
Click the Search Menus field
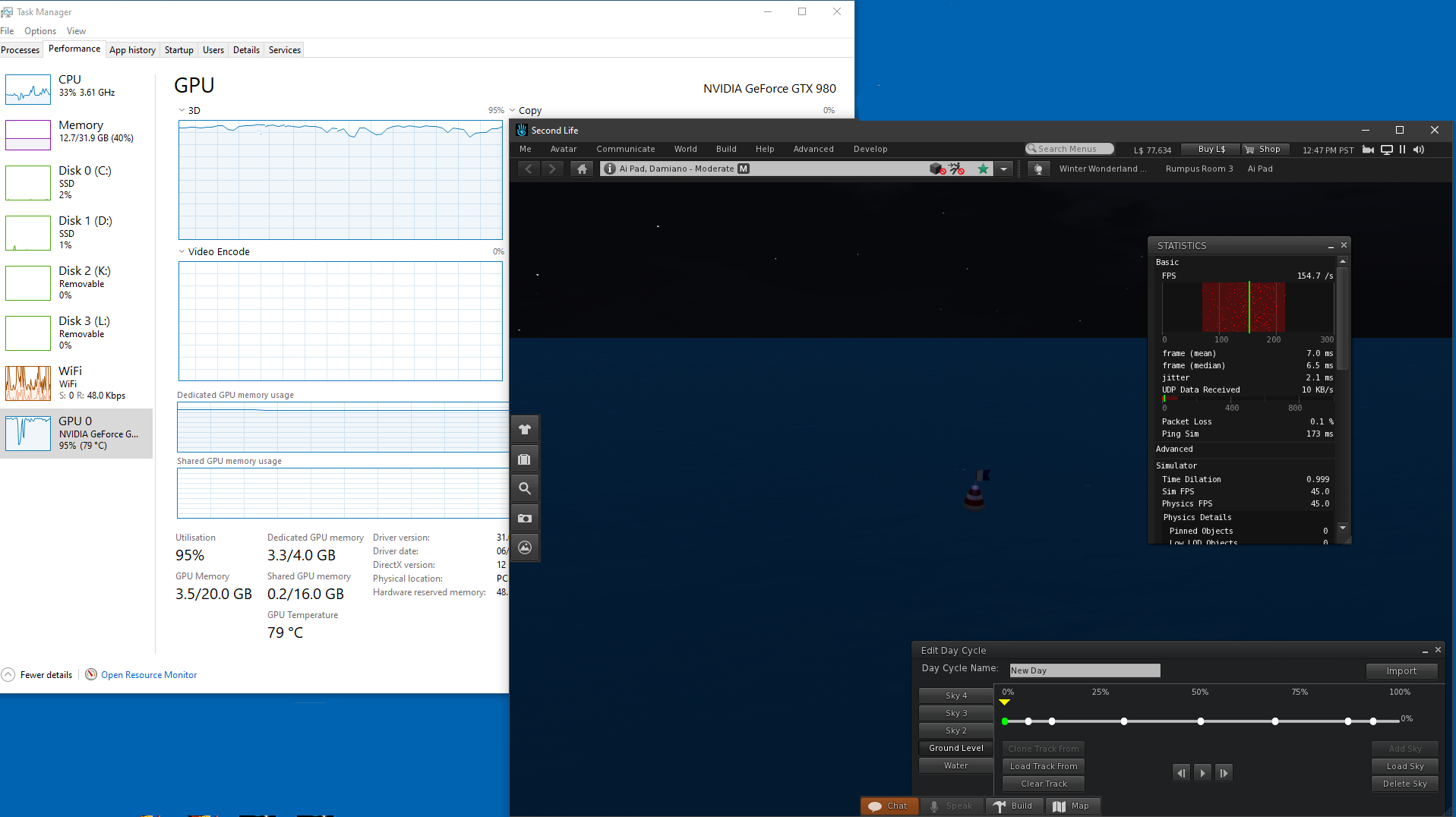(x=1069, y=149)
